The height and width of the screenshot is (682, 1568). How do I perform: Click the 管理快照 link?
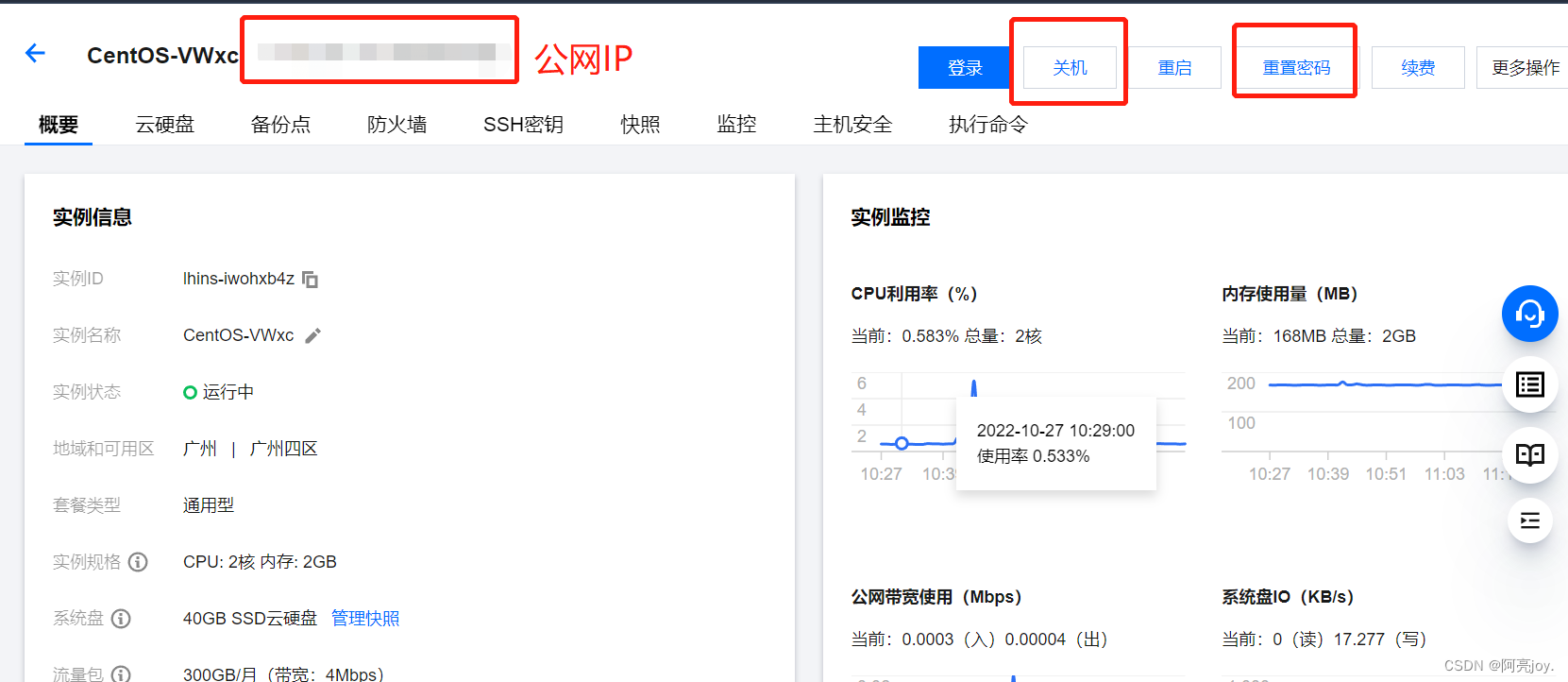pyautogui.click(x=365, y=619)
